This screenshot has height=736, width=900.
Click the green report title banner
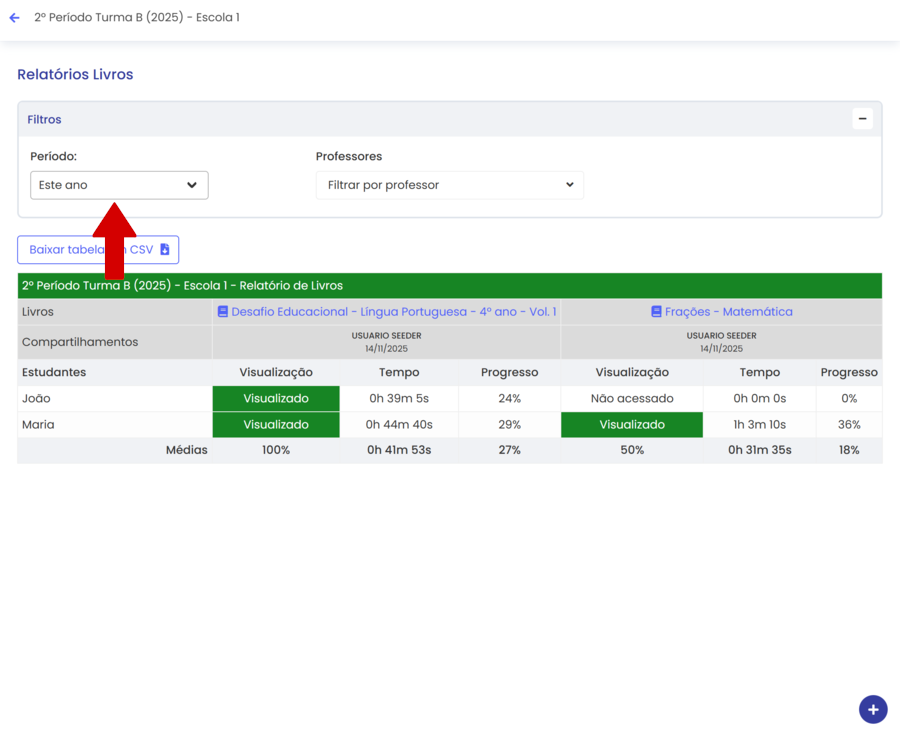click(x=449, y=286)
